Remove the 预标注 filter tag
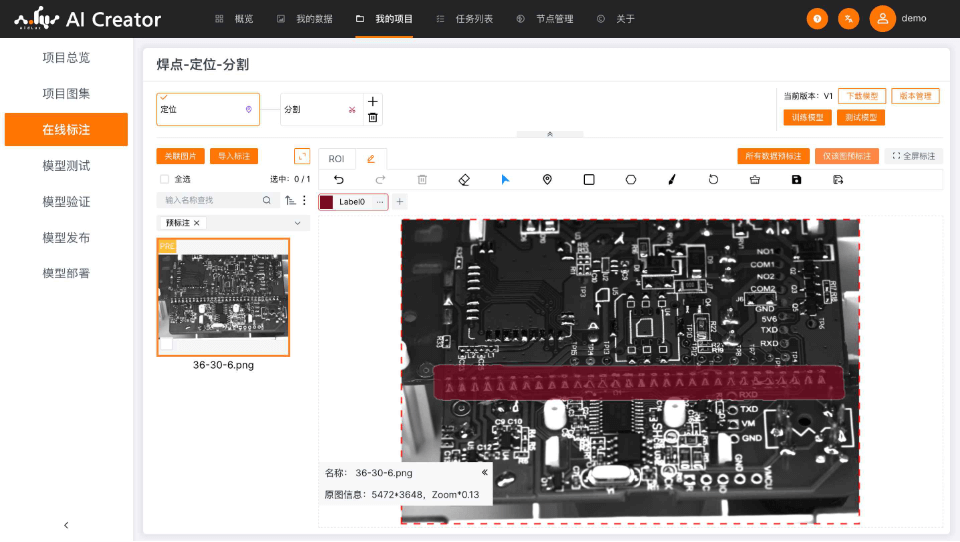This screenshot has width=960, height=542. tap(197, 223)
